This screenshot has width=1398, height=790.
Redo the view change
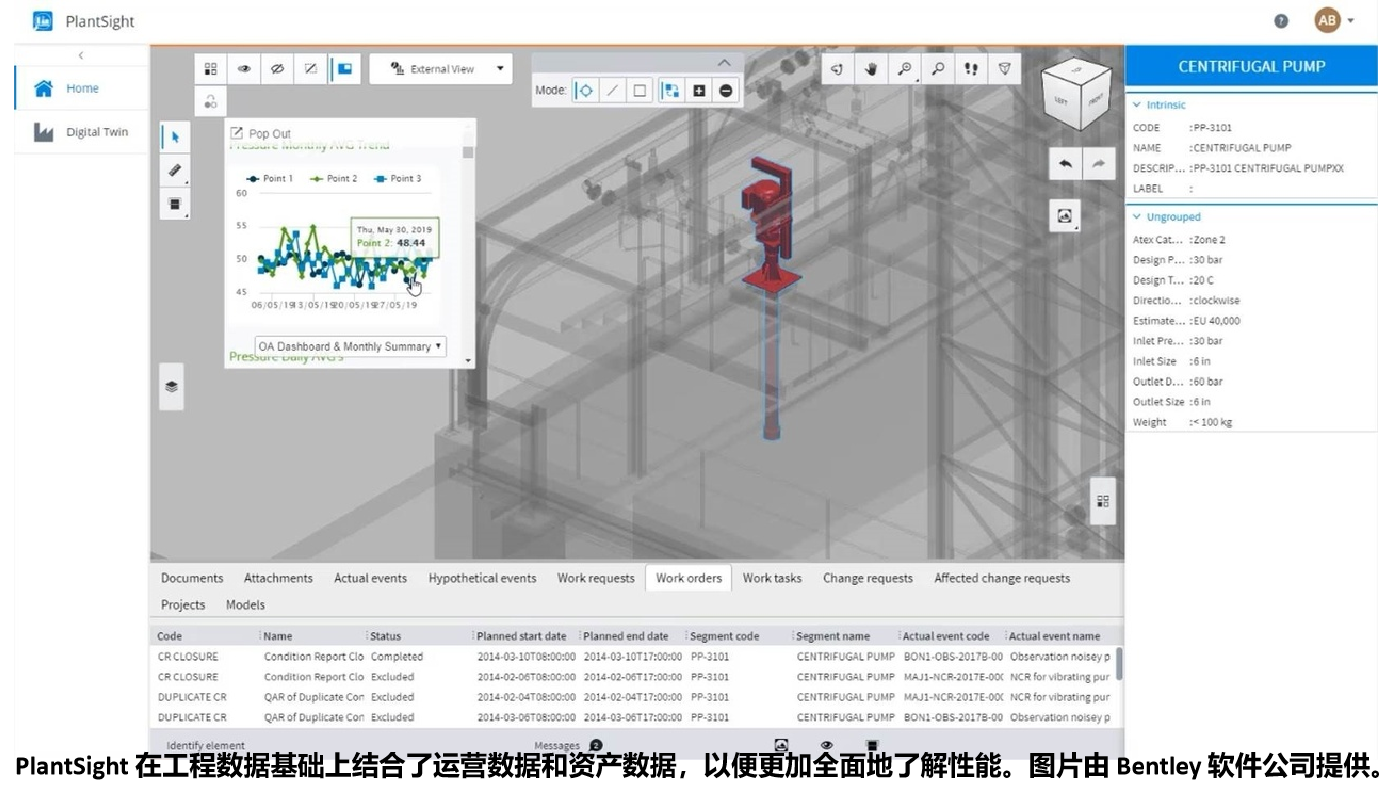click(x=1098, y=164)
